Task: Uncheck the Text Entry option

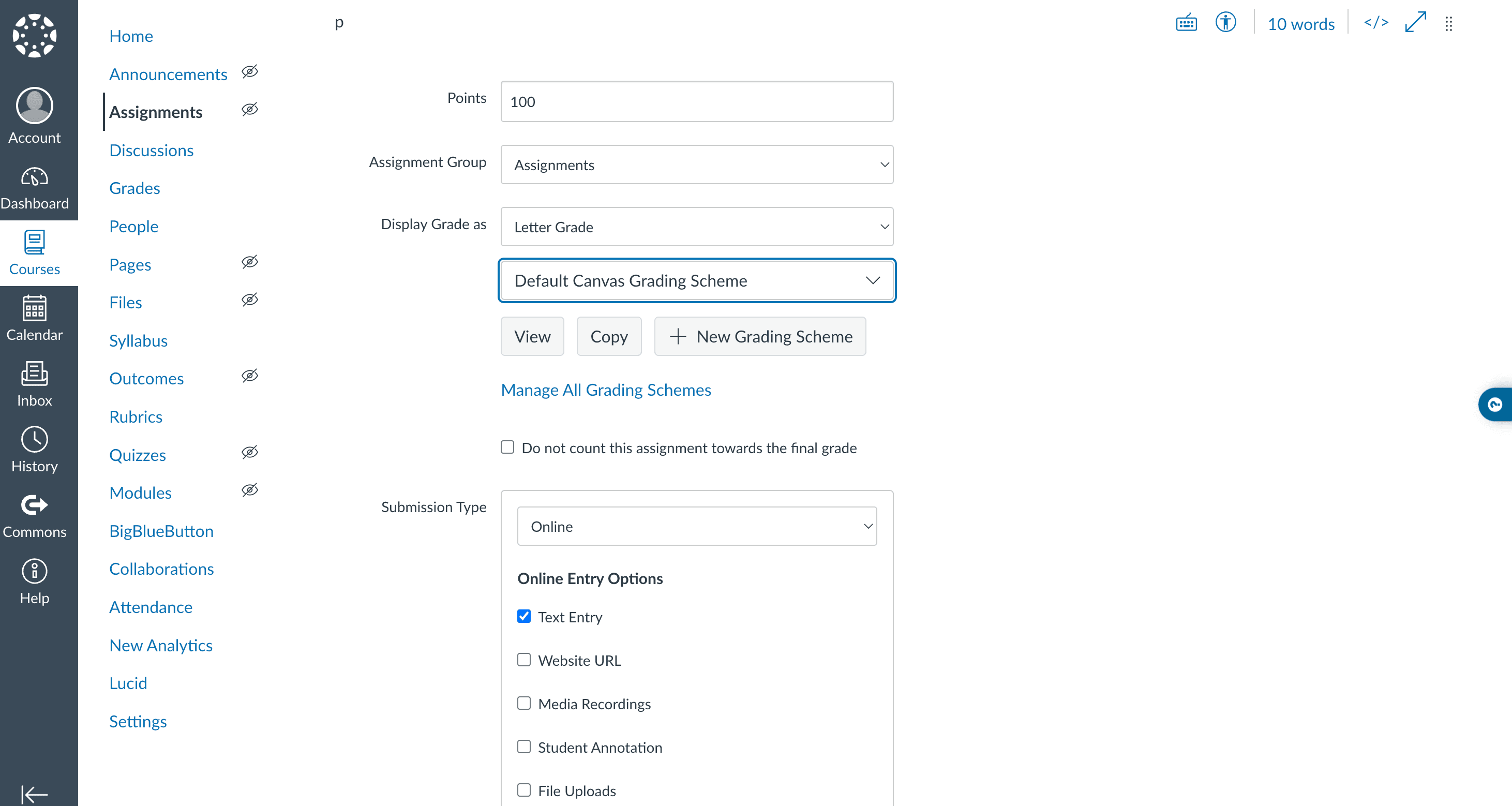Action: click(523, 616)
